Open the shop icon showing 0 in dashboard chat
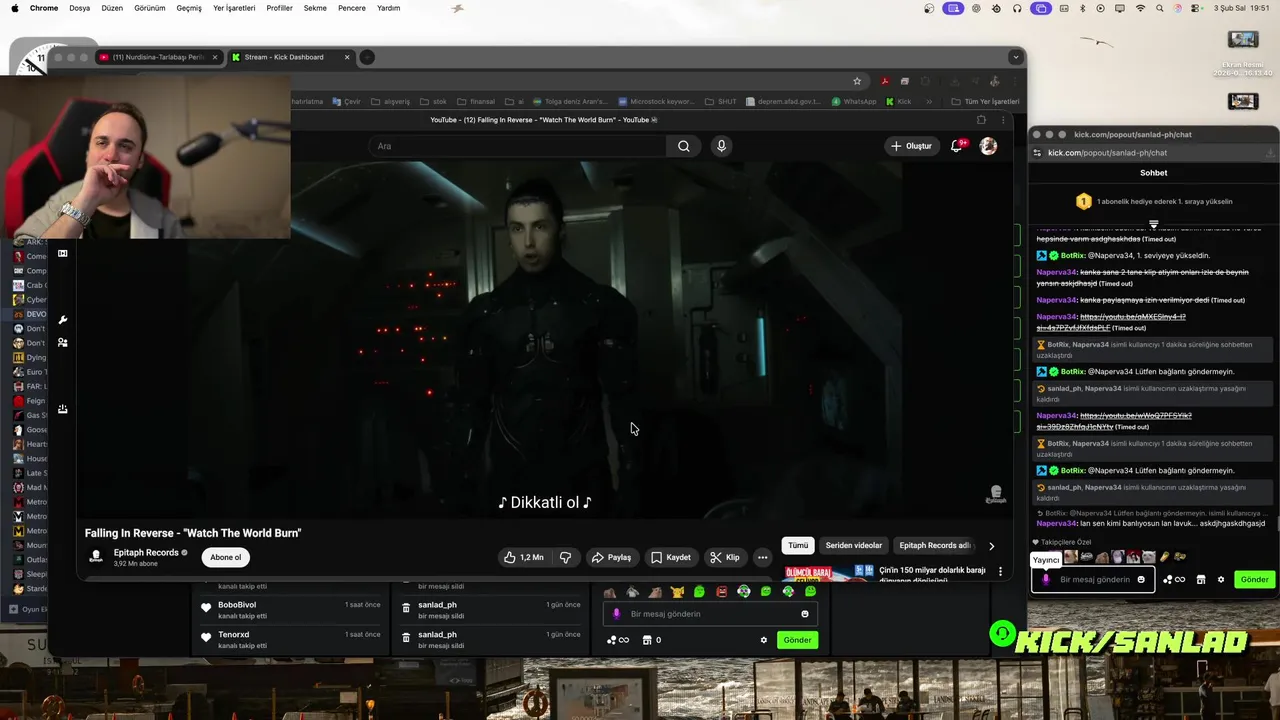The image size is (1280, 720). click(x=650, y=640)
